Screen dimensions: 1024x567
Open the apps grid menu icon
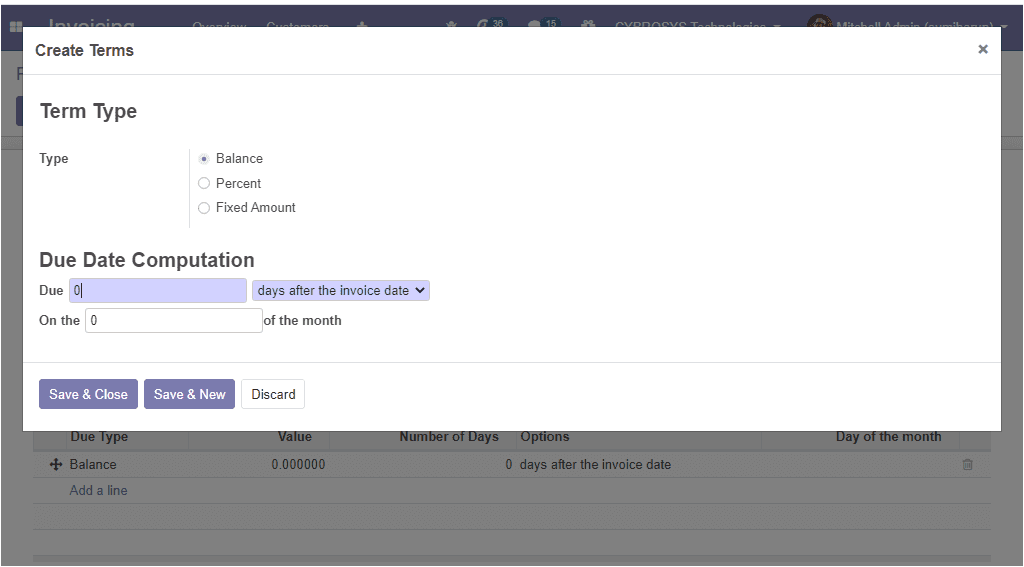(x=16, y=26)
